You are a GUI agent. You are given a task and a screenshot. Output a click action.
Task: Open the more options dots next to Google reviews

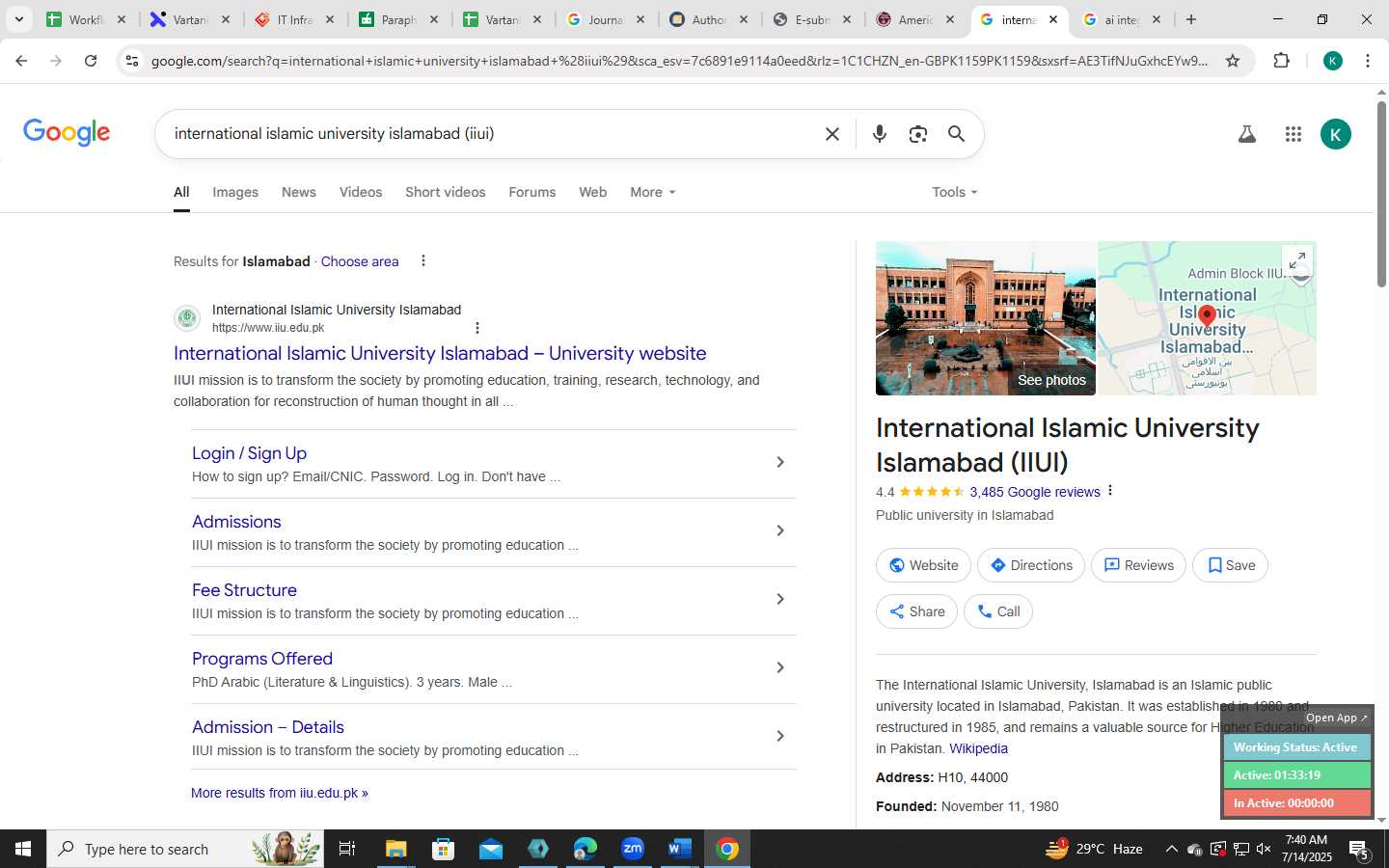(x=1110, y=491)
